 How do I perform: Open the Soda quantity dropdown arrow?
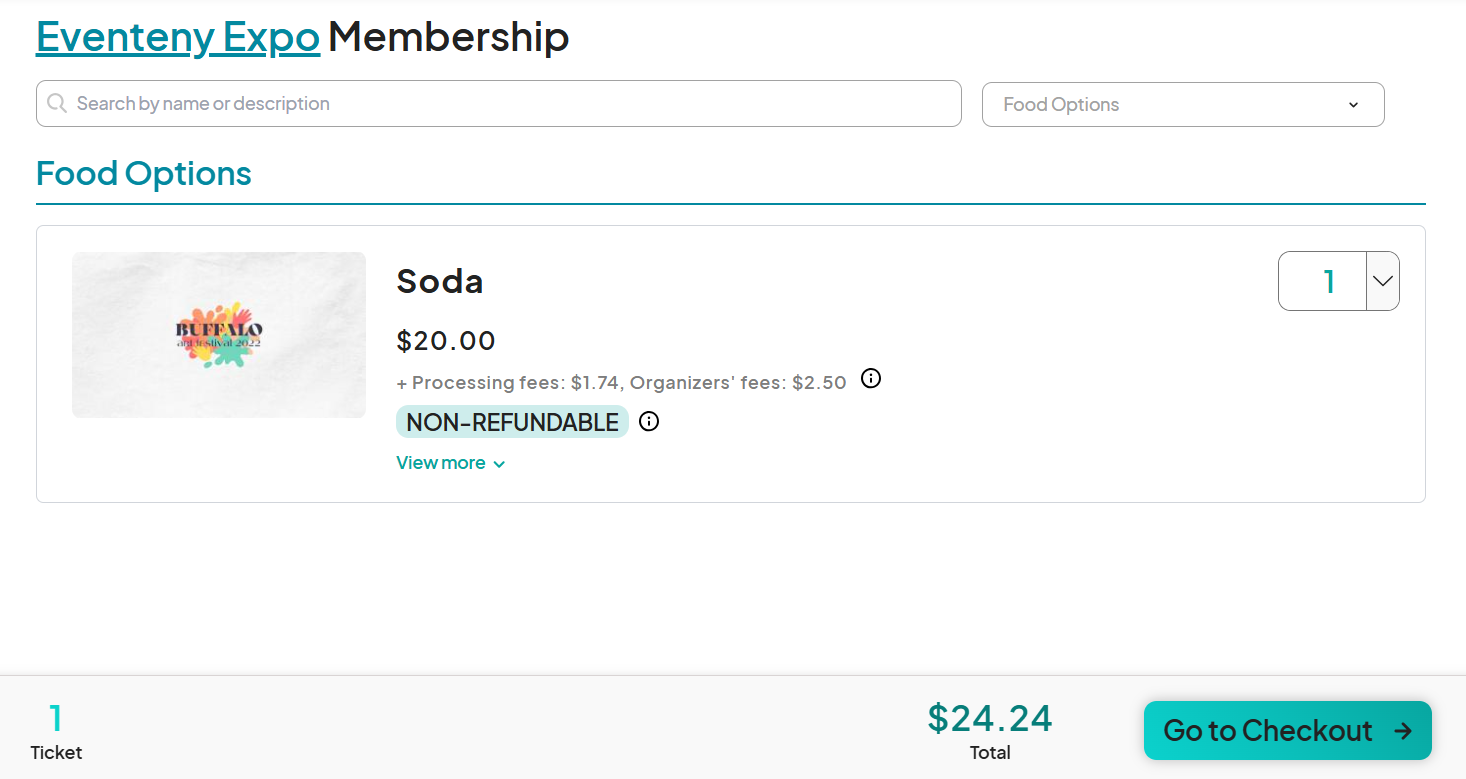point(1383,281)
